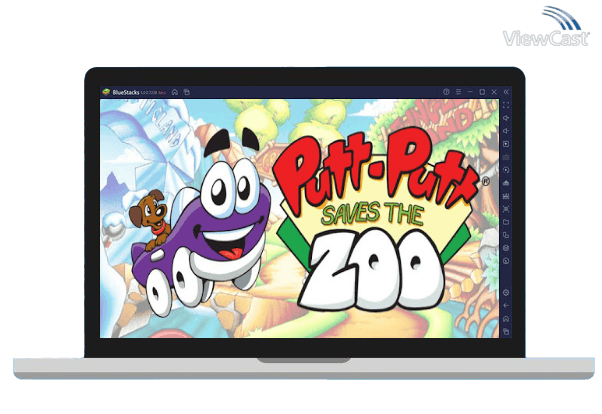Maximize the BlueStacks window
Image resolution: width=602 pixels, height=414 pixels.
tap(482, 92)
